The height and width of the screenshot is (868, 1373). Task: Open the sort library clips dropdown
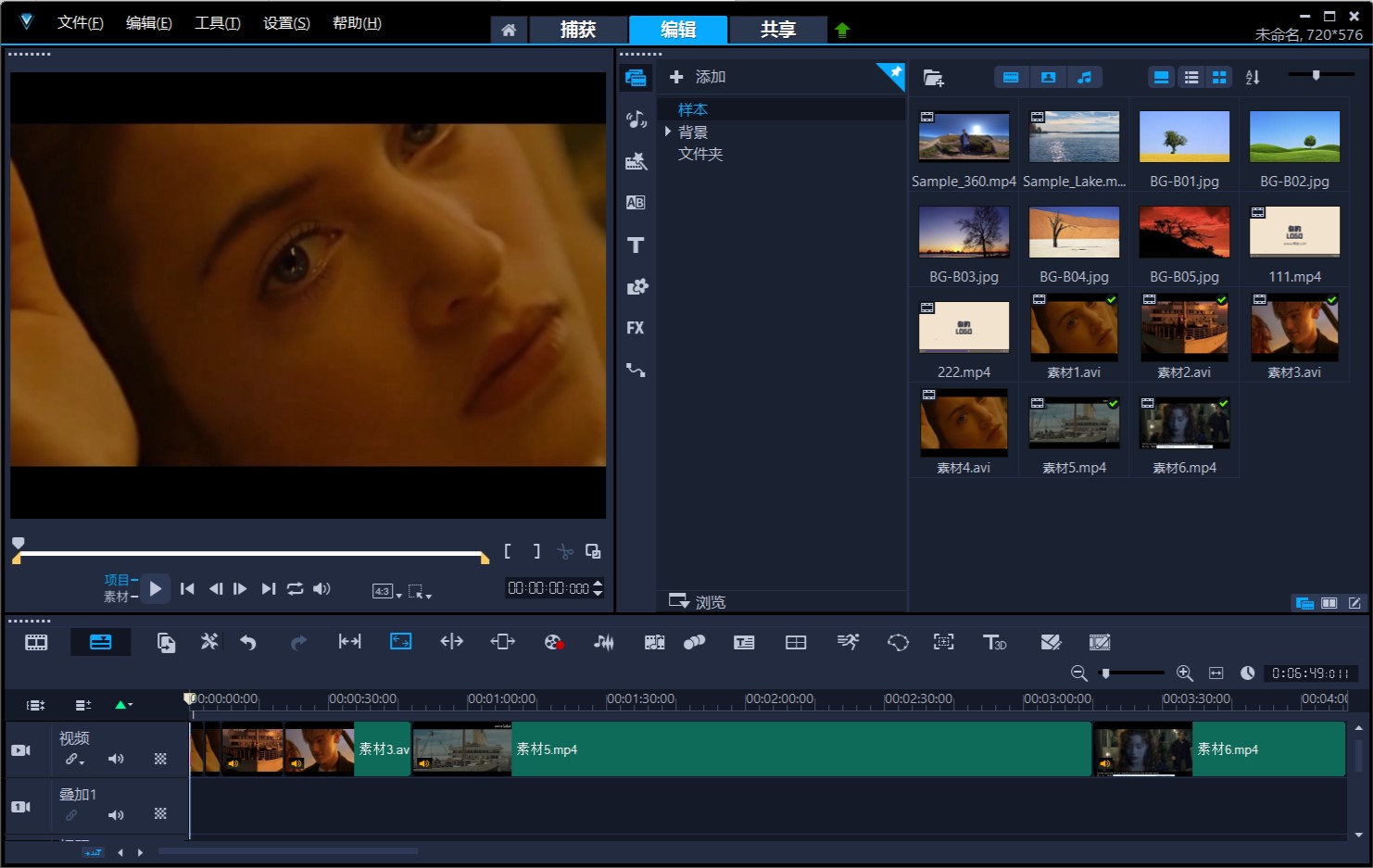(1253, 78)
